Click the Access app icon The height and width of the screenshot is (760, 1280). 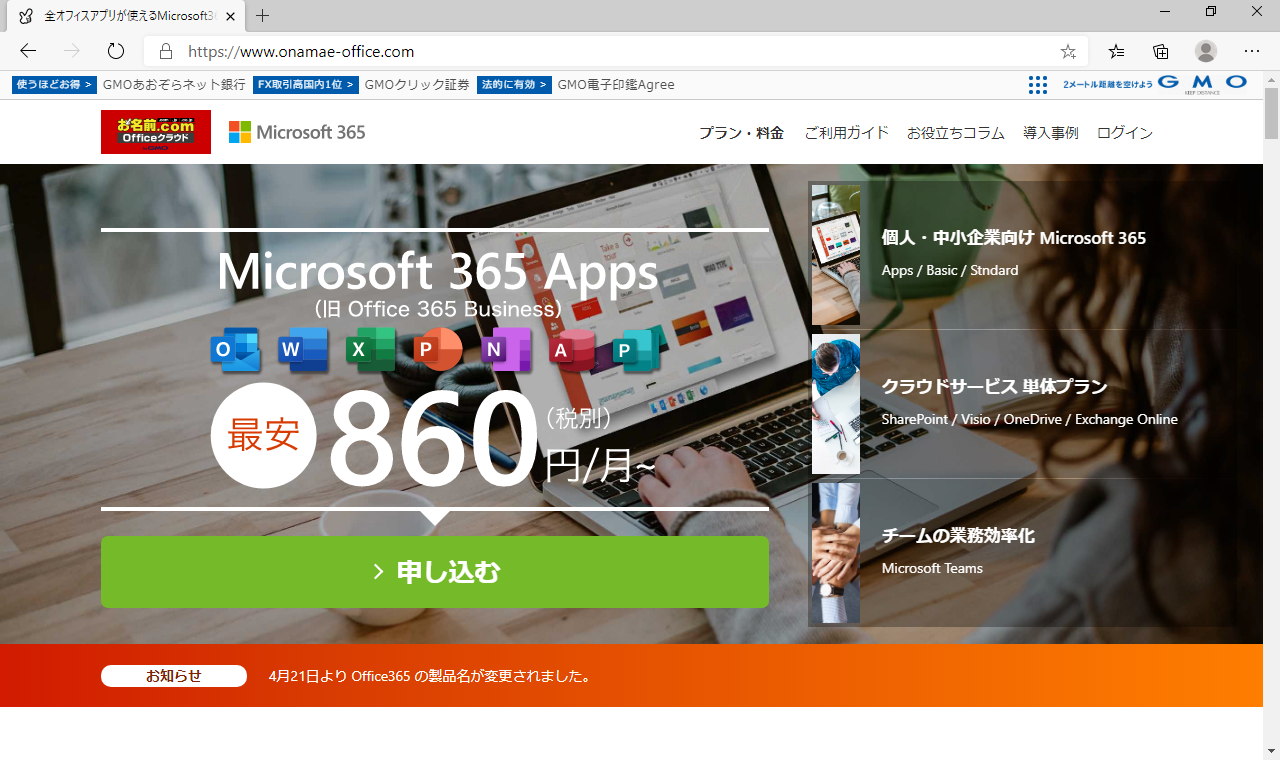(x=573, y=350)
